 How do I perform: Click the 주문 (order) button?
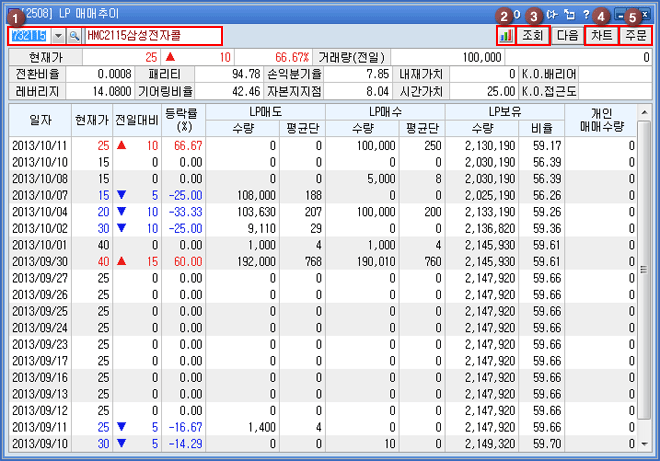coord(636,35)
